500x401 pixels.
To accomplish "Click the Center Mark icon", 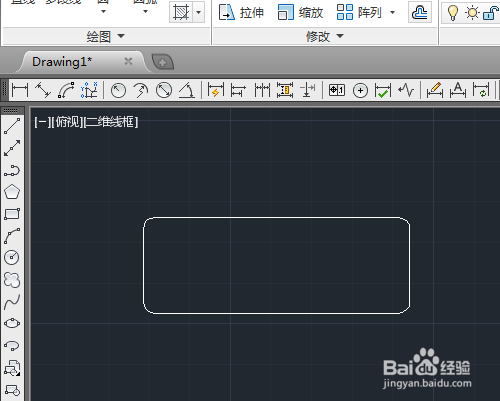I will pyautogui.click(x=360, y=91).
